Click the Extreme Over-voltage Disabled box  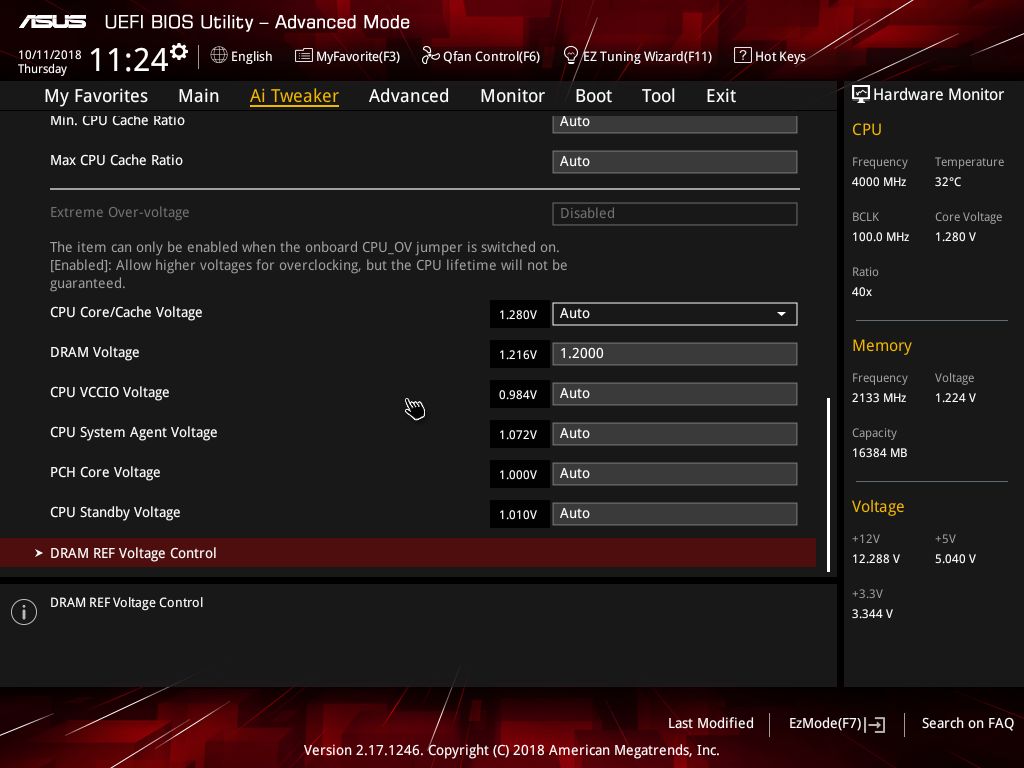675,214
